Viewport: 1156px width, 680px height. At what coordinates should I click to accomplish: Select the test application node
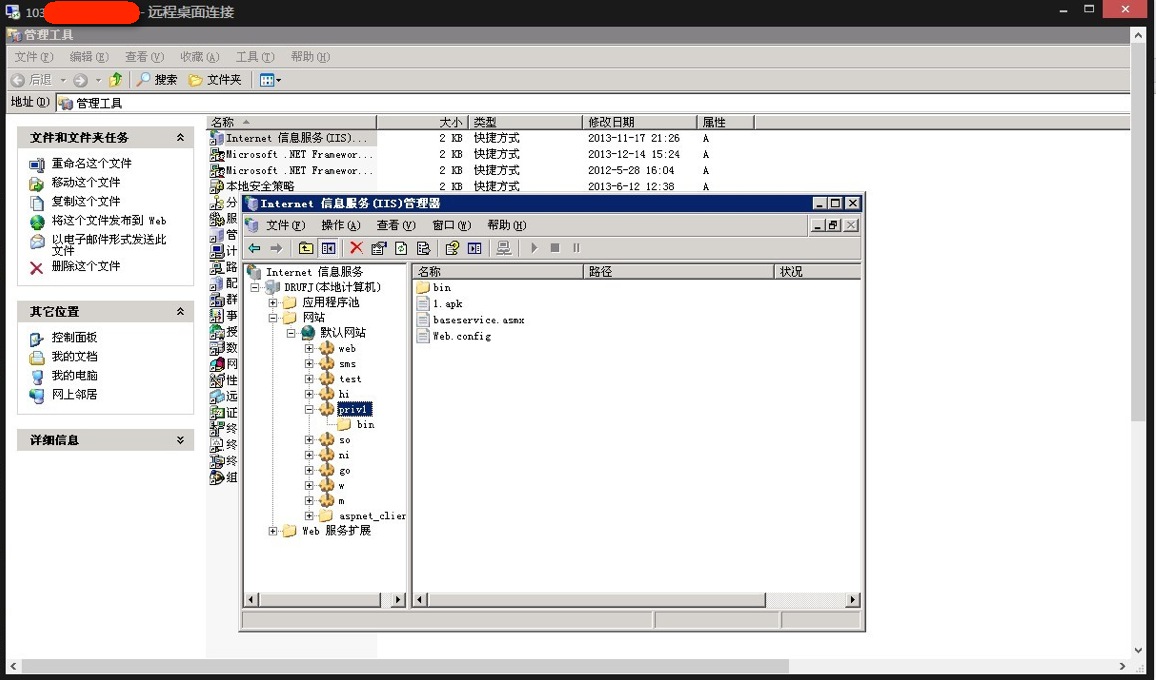341,379
